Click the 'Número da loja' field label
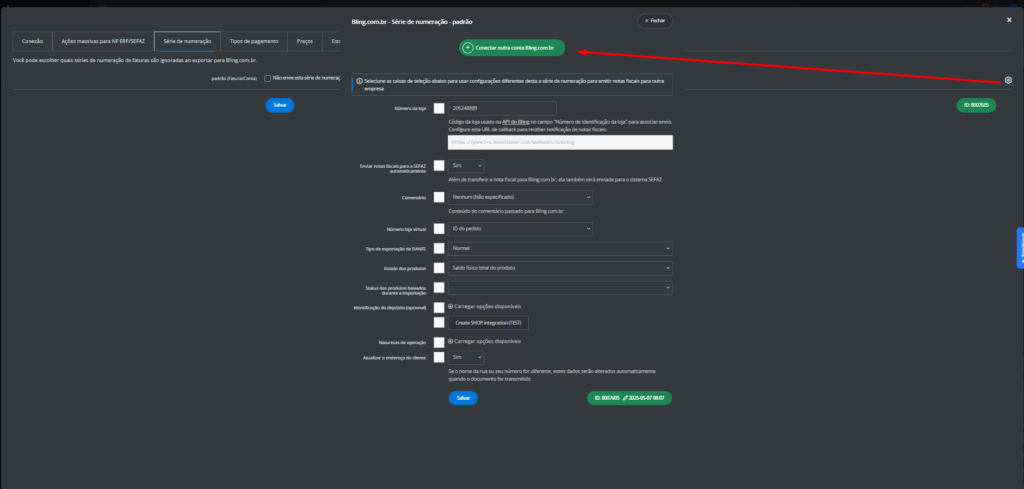This screenshot has height=489, width=1024. click(410, 108)
